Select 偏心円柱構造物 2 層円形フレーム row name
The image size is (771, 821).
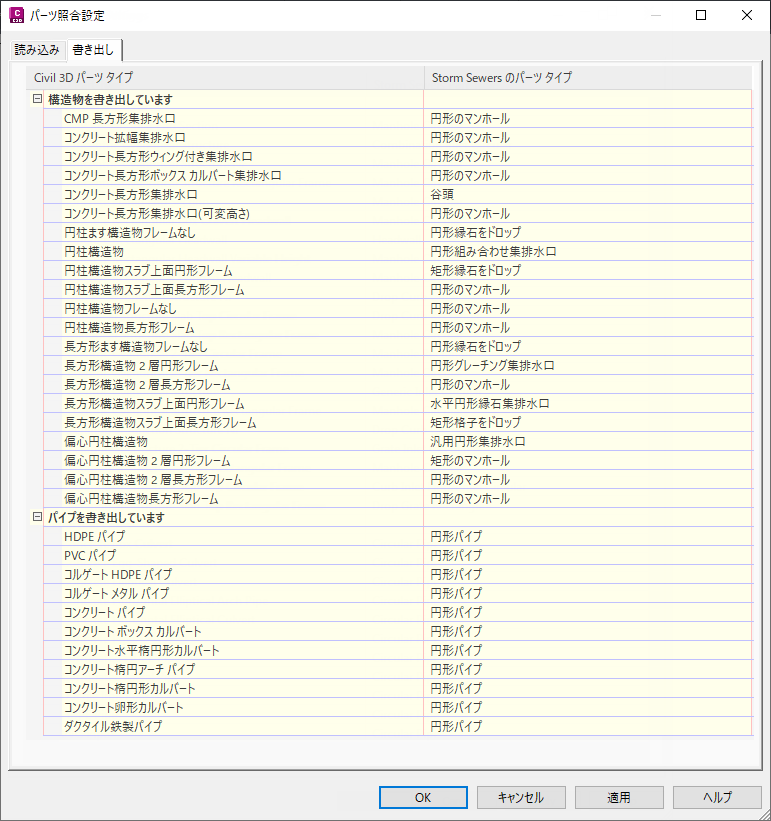(x=147, y=460)
